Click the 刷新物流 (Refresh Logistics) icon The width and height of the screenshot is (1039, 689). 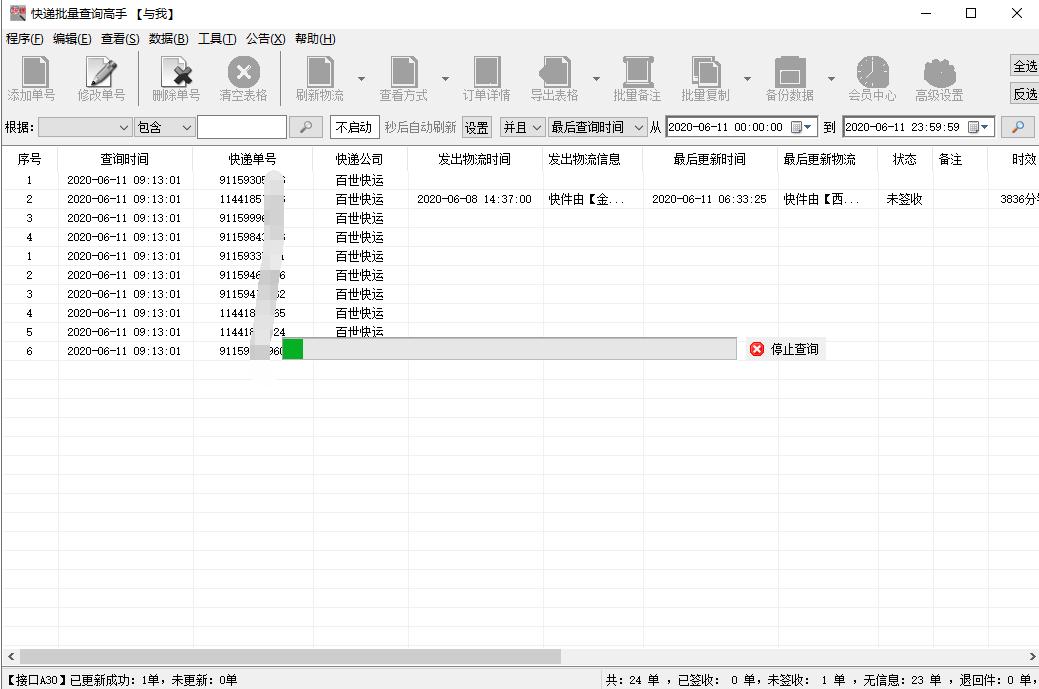click(x=320, y=78)
